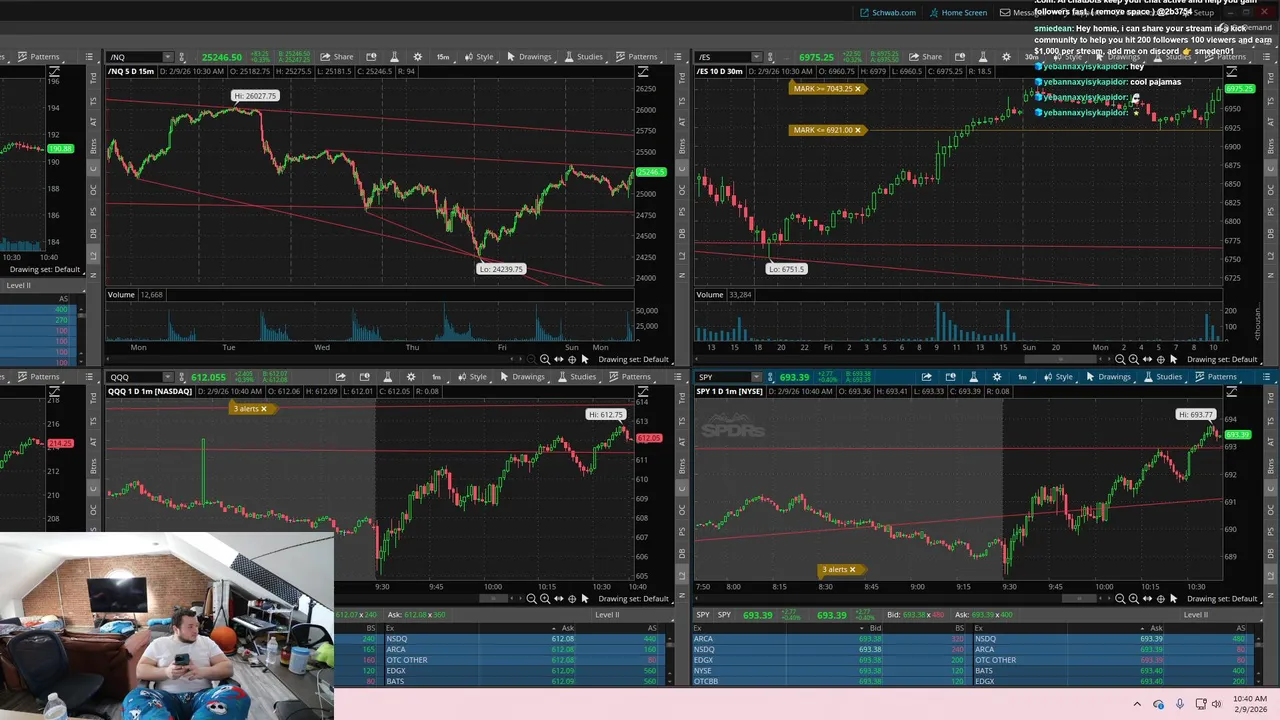The width and height of the screenshot is (1280, 720).
Task: Click share arrow icon on SPY chart
Action: tap(926, 377)
